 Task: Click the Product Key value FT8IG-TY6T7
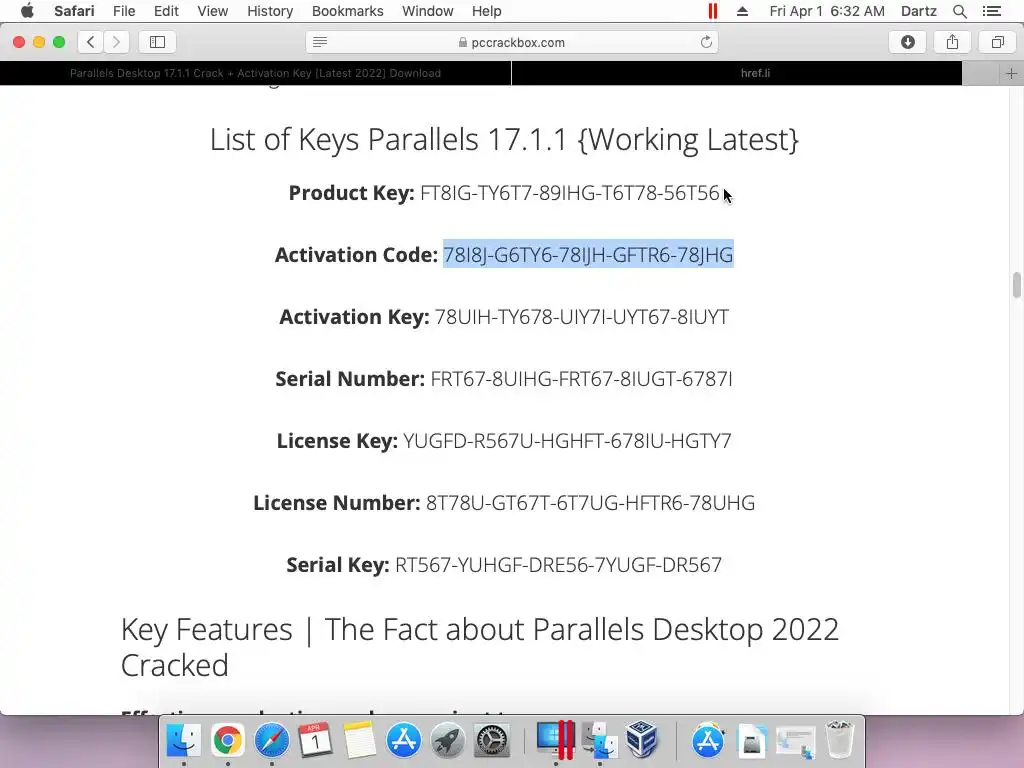point(569,193)
